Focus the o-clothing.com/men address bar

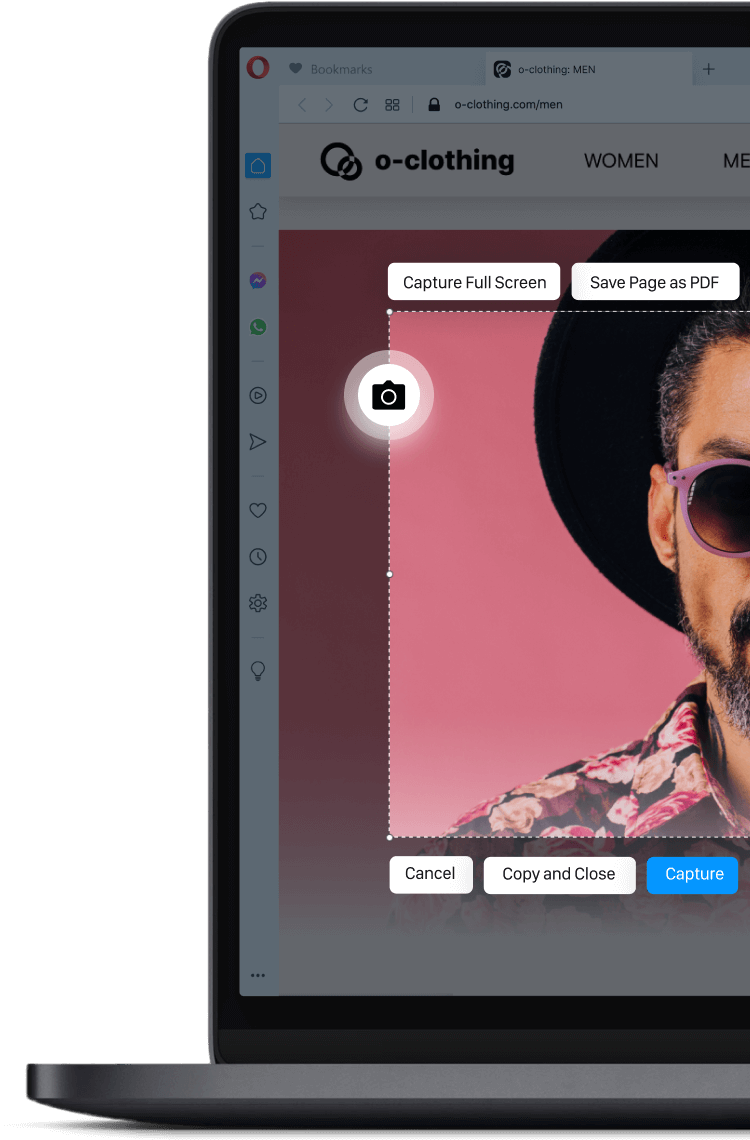(508, 105)
